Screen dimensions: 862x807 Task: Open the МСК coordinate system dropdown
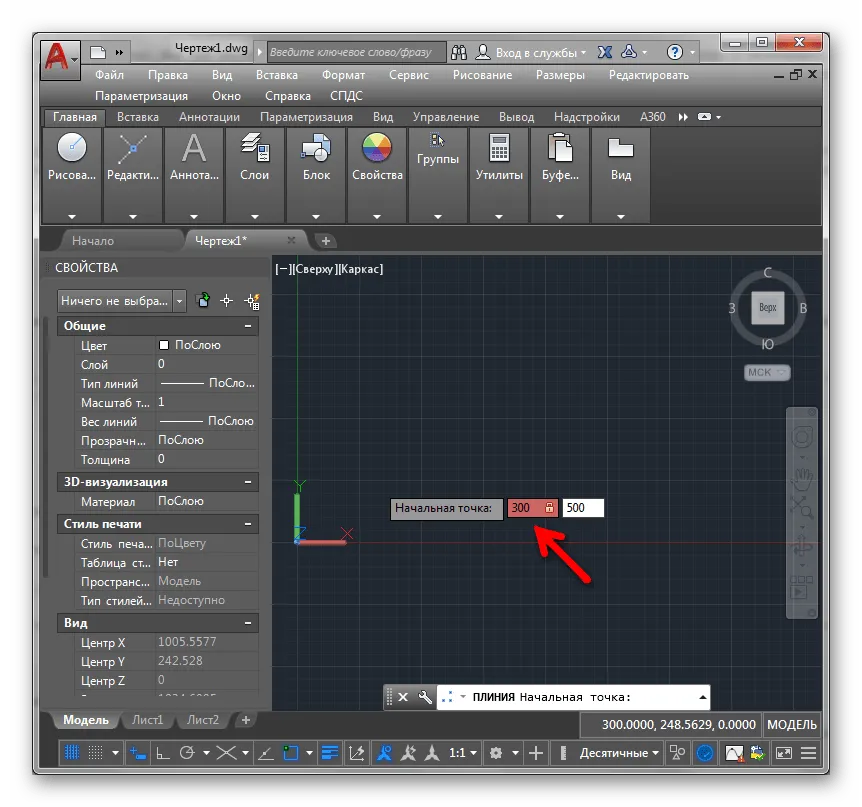(767, 373)
